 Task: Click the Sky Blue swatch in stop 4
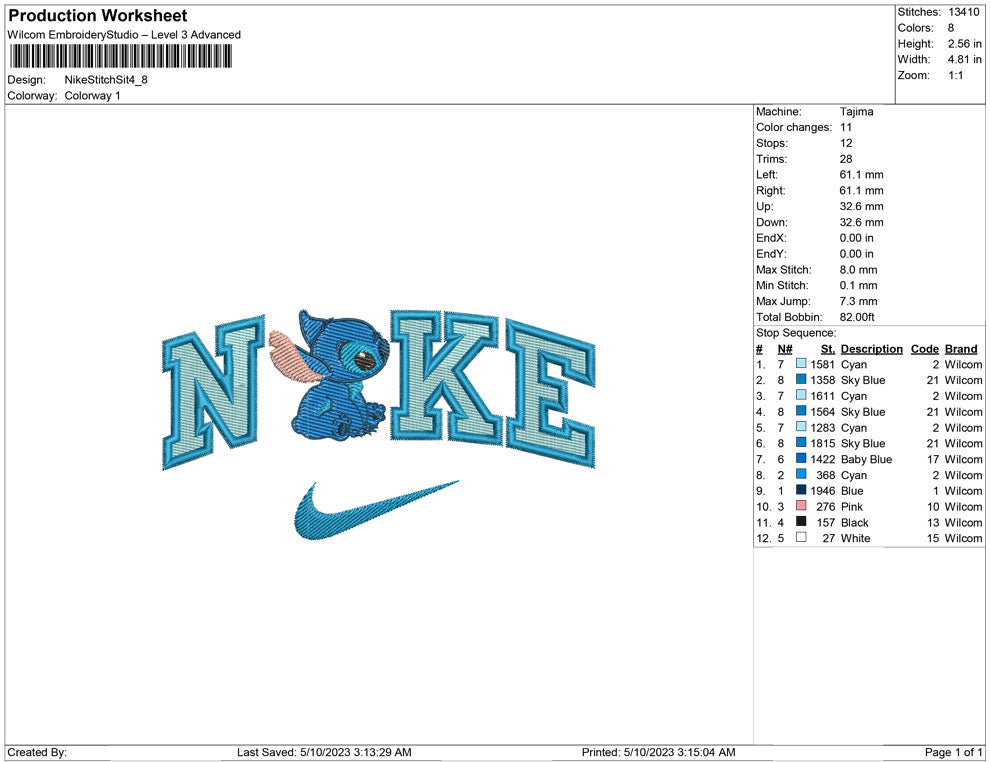[801, 411]
